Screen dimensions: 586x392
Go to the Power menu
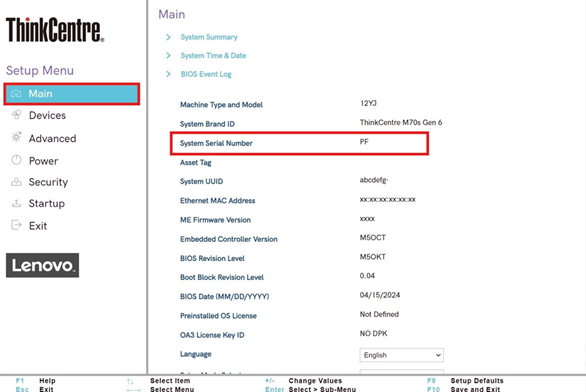44,161
